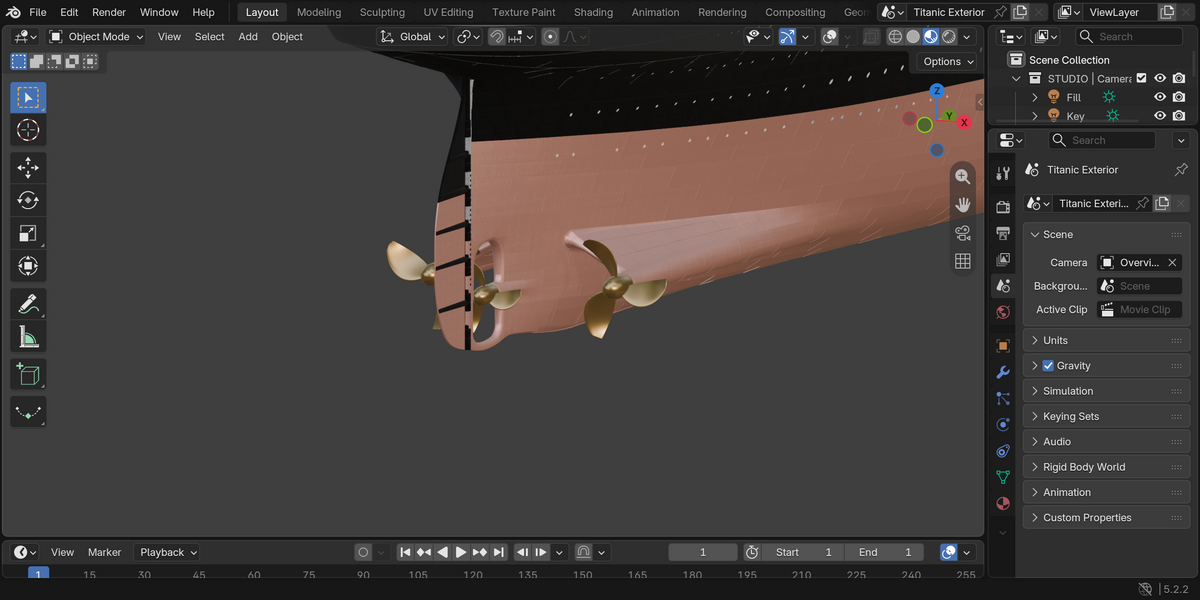Toggle STUDIO collection viewport visibility eye
1200x600 pixels.
click(1160, 78)
